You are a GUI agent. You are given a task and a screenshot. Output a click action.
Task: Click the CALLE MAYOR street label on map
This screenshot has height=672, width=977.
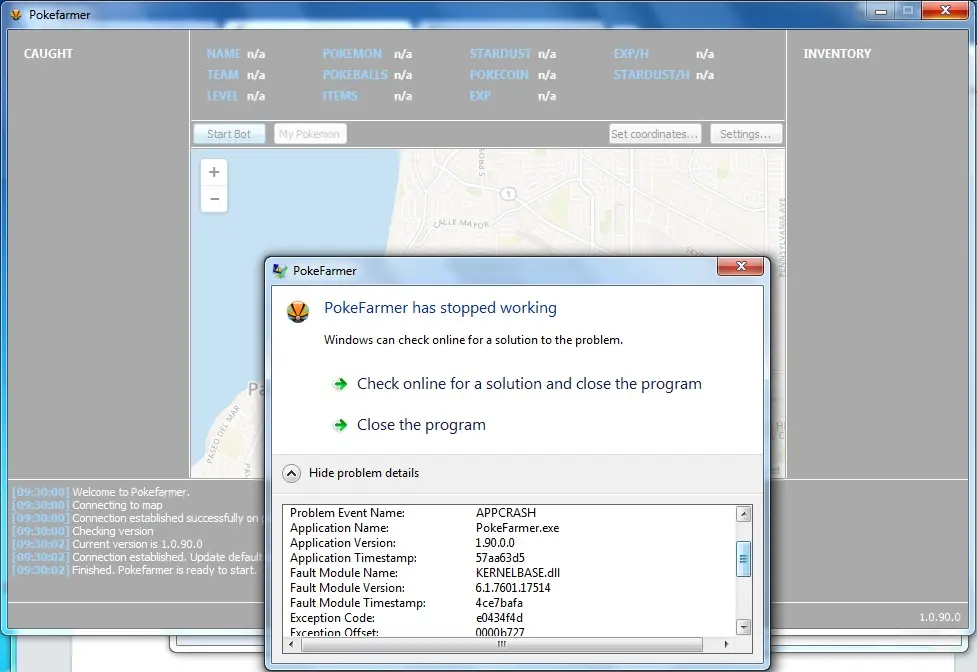(x=461, y=223)
